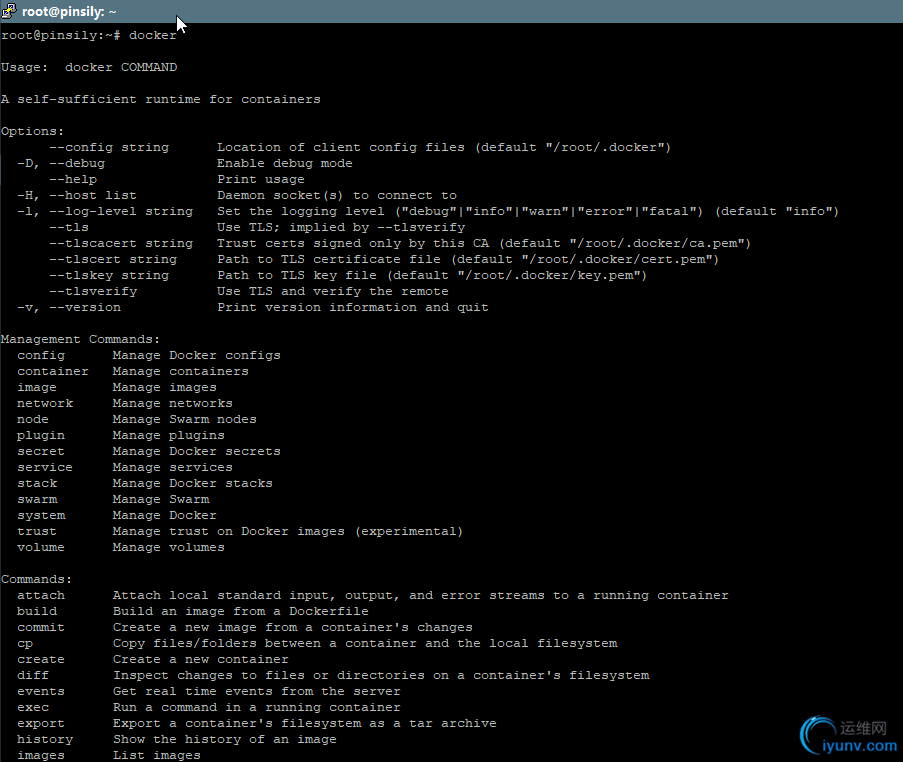Click the 'stack' management command
Screen dimensions: 903x762
pyautogui.click(x=37, y=484)
